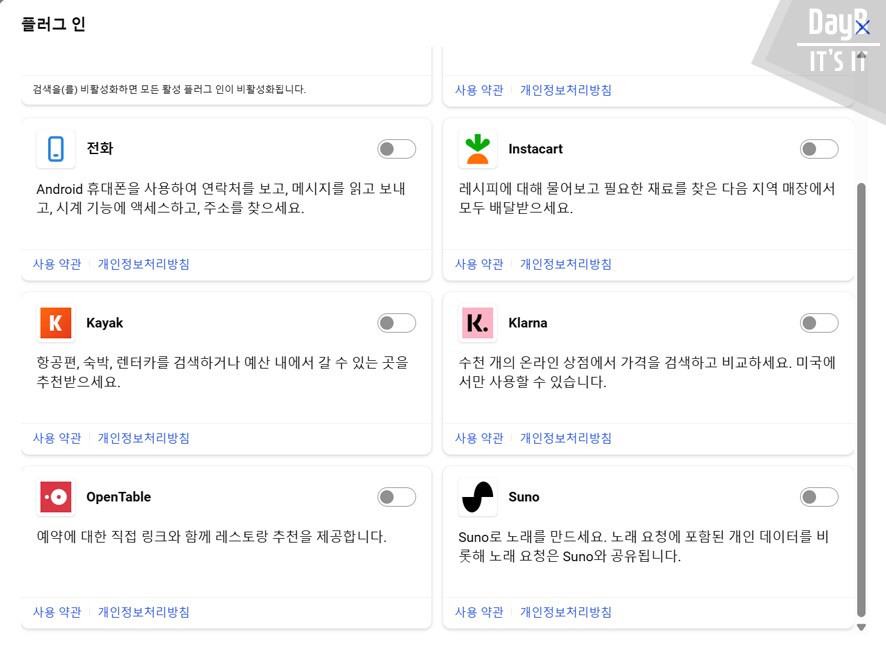Activate the Suno plugin toggle
Image resolution: width=886 pixels, height=650 pixels.
coord(819,497)
